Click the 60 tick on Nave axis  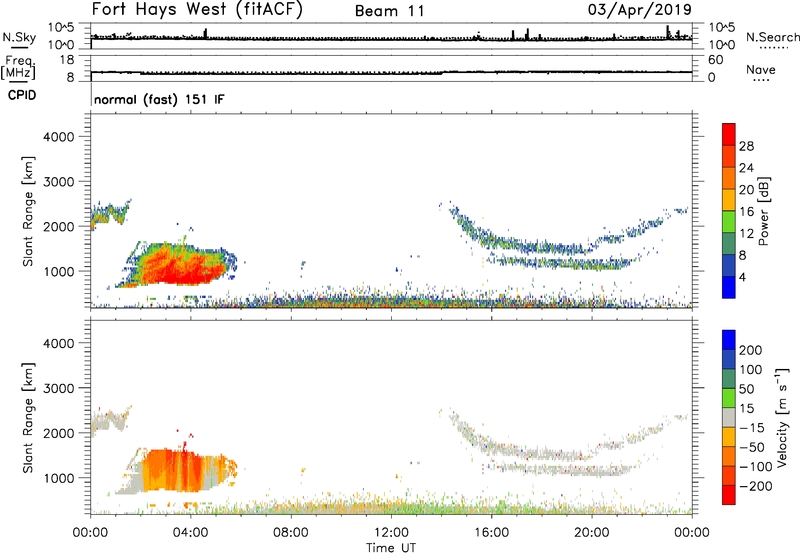click(715, 60)
